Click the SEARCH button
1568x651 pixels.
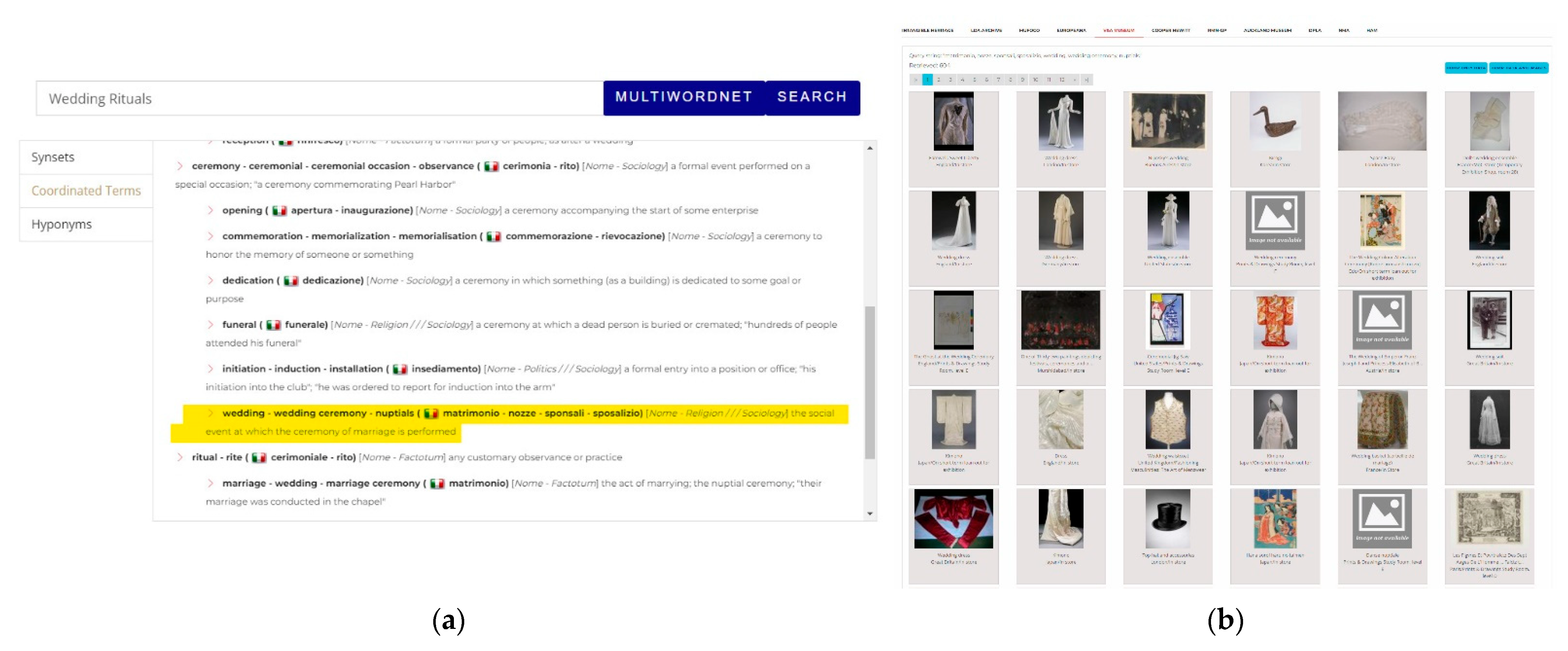pos(812,97)
